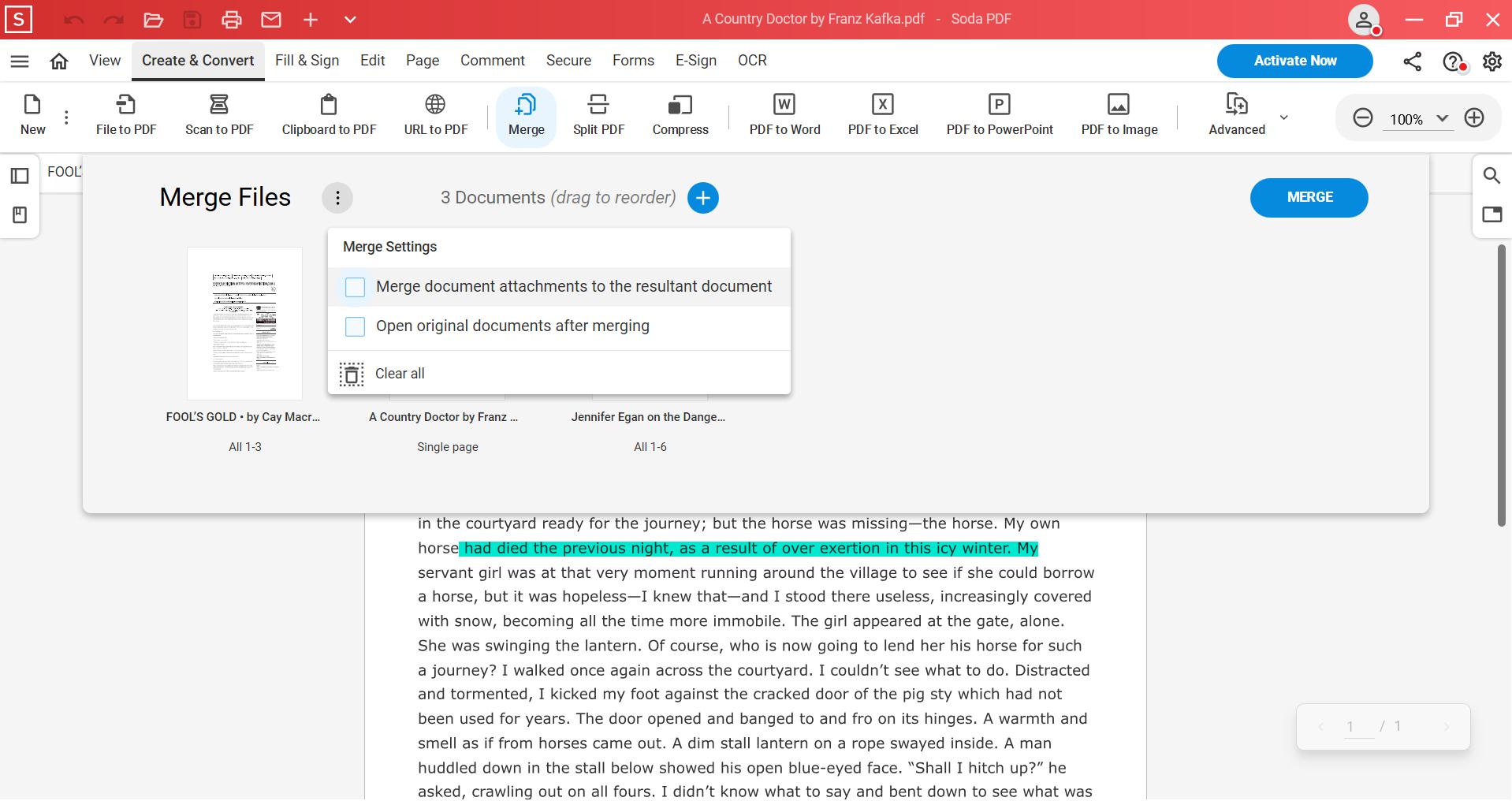Image resolution: width=1512 pixels, height=801 pixels.
Task: Open the OCR menu
Action: pos(751,60)
